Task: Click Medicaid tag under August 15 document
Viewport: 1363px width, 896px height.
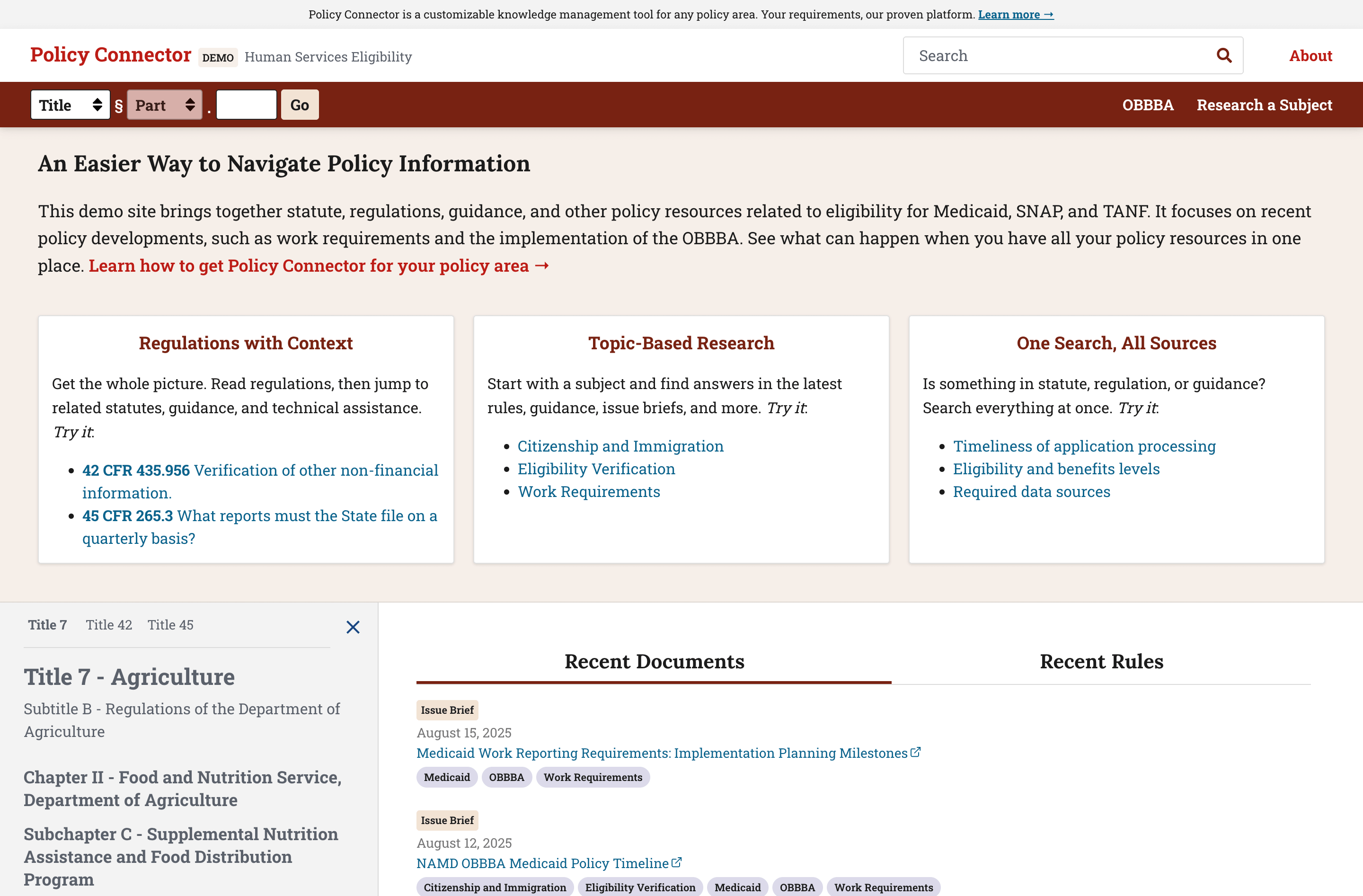Action: coord(447,777)
